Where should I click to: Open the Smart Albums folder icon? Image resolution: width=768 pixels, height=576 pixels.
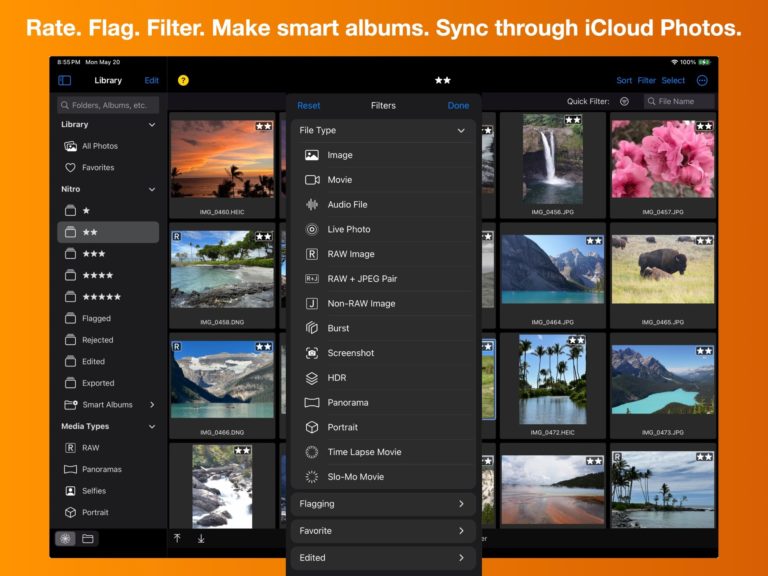coord(71,405)
